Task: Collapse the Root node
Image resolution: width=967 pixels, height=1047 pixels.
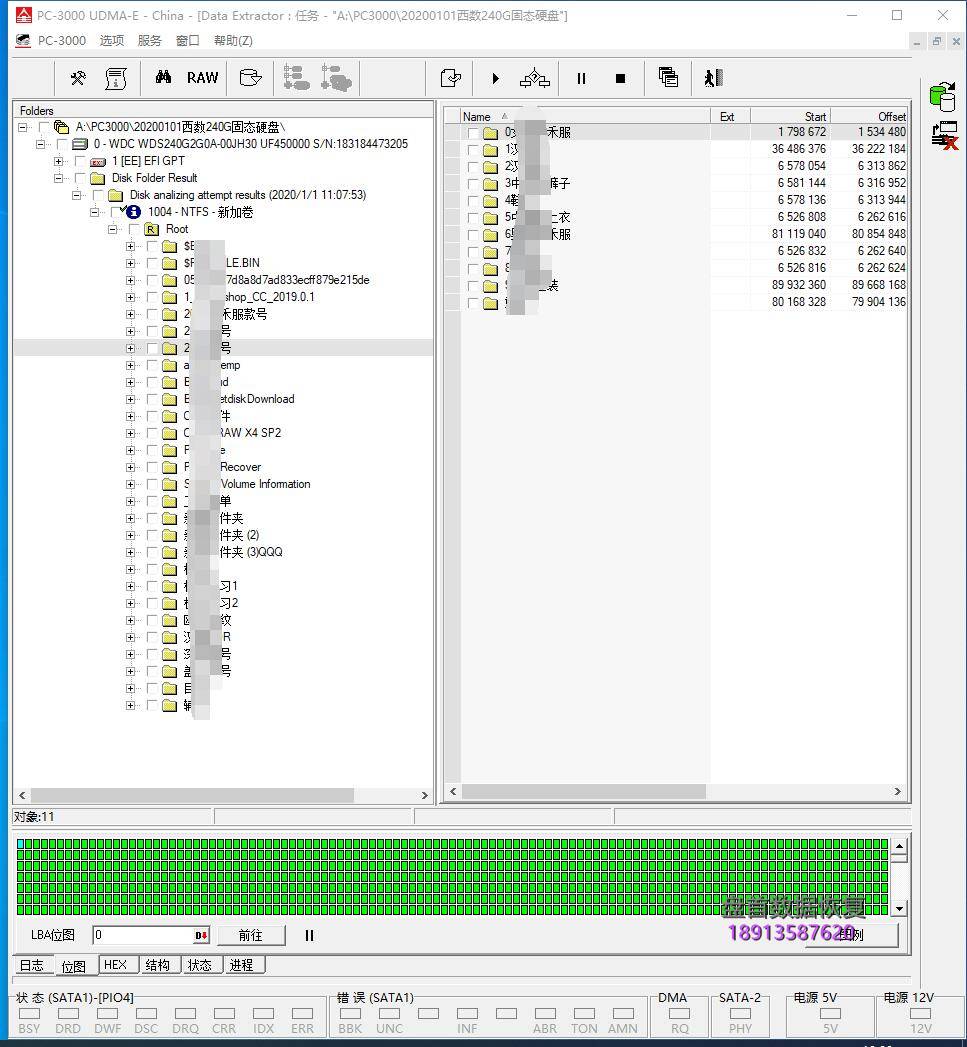Action: 113,230
